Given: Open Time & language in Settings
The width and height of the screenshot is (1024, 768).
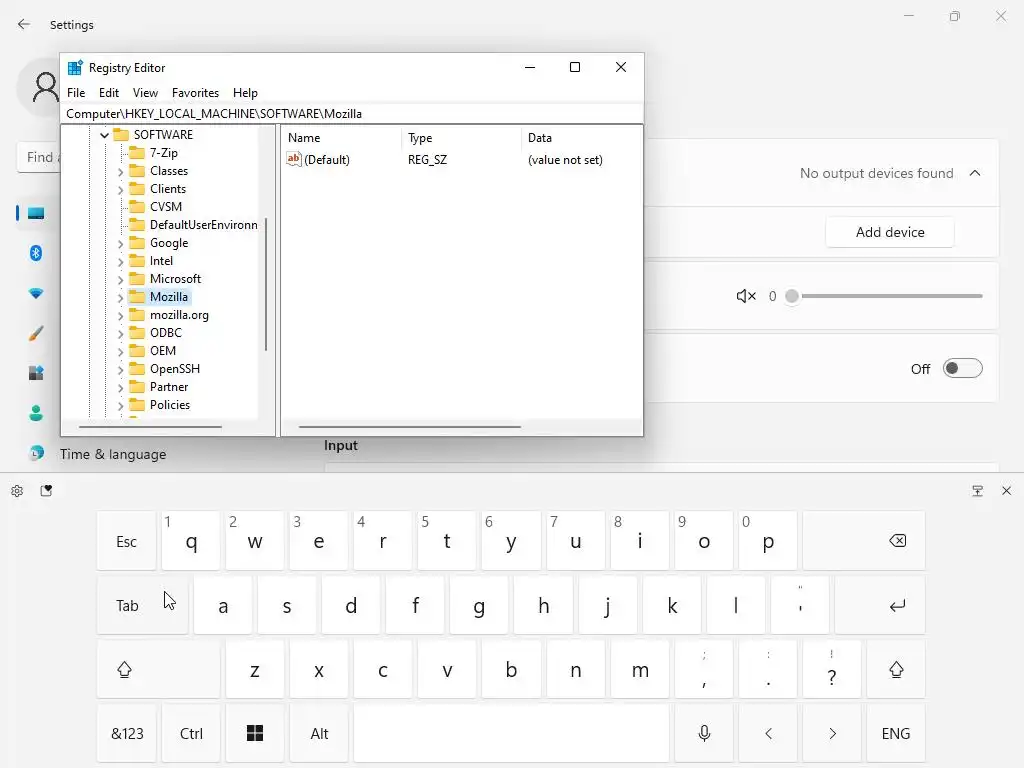Looking at the screenshot, I should 113,454.
